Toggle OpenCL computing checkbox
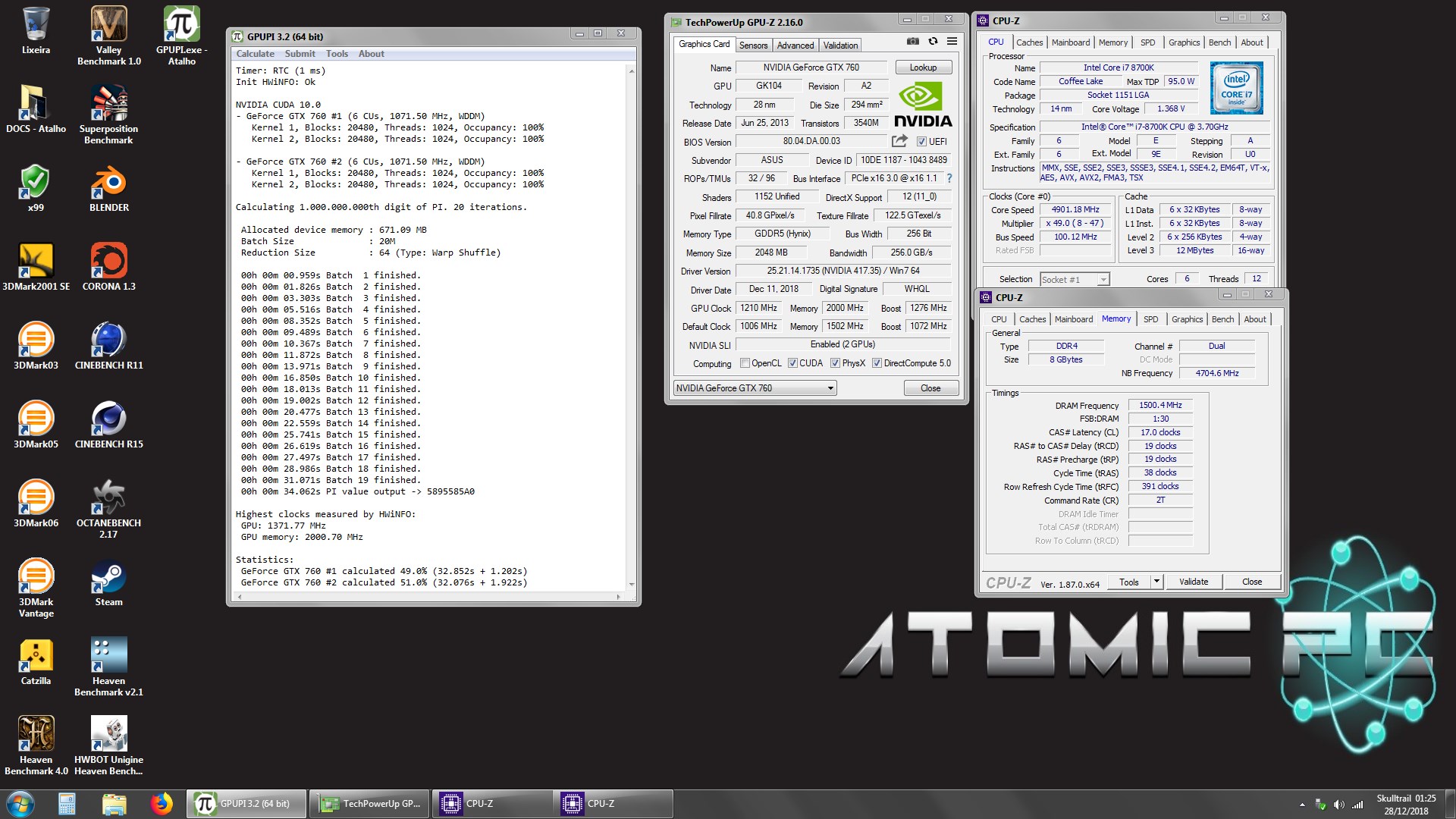The height and width of the screenshot is (819, 1456). (x=745, y=363)
